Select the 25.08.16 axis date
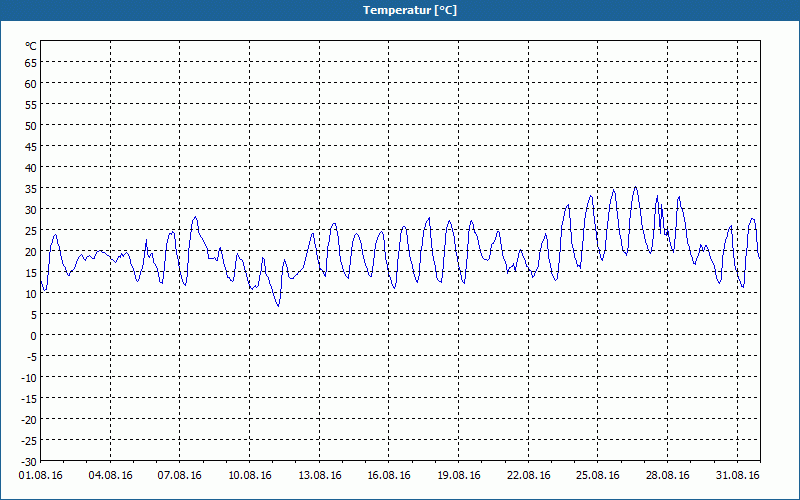Screen dimensions: 800x500 click(597, 476)
